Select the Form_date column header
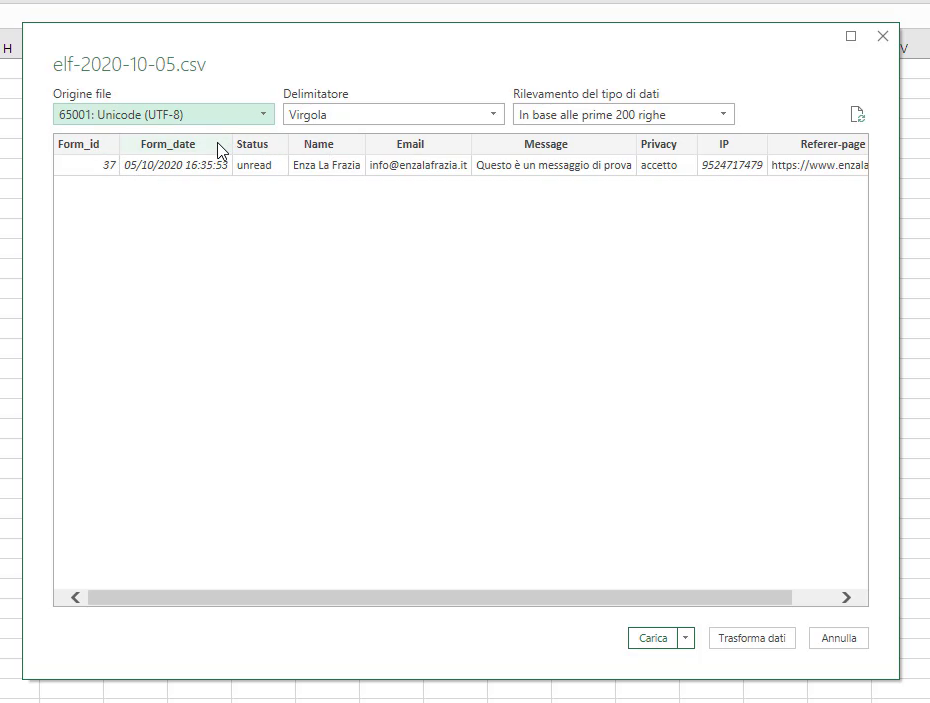Screen dimensions: 930x703 pos(168,144)
